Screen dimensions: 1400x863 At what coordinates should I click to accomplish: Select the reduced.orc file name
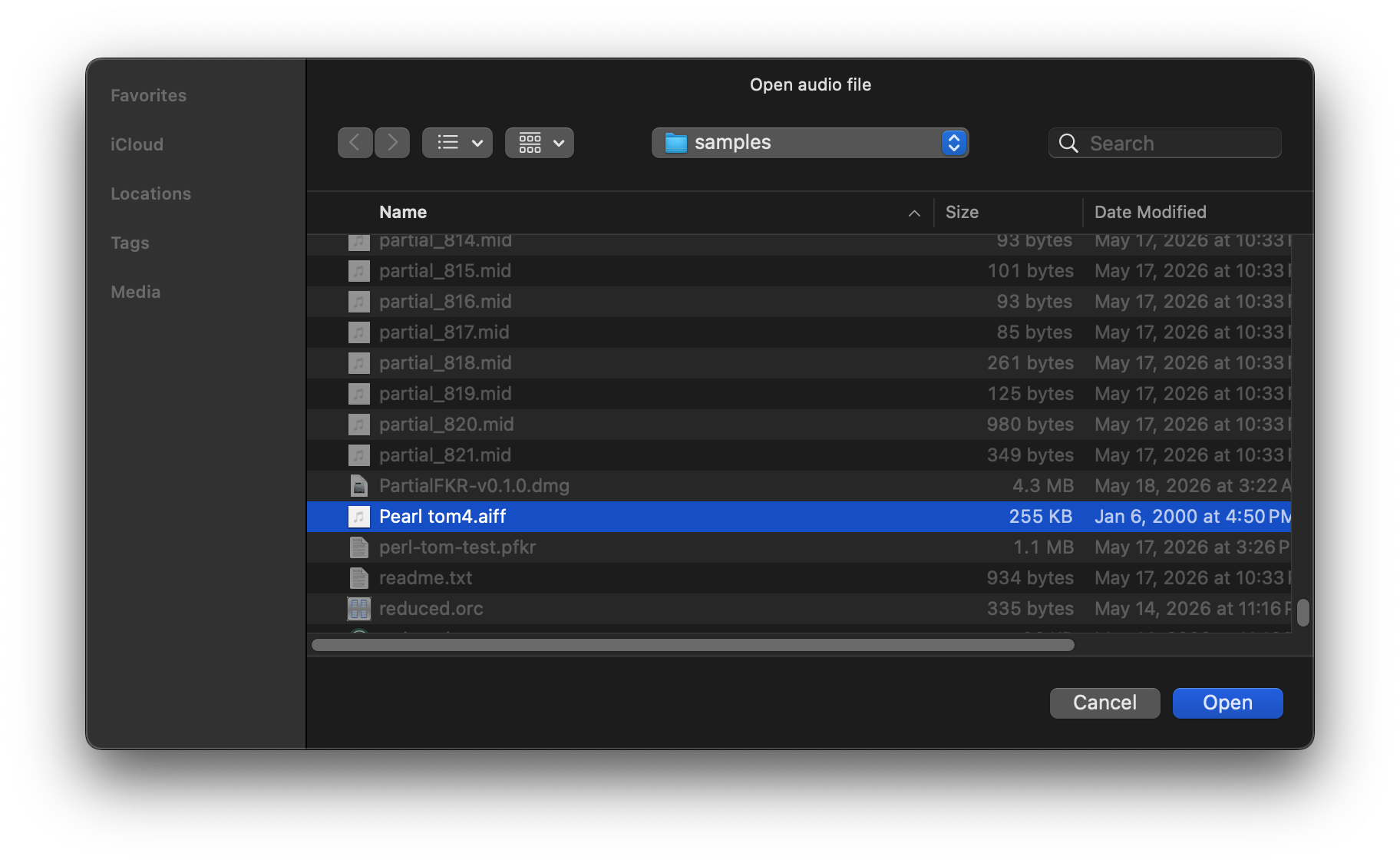431,609
